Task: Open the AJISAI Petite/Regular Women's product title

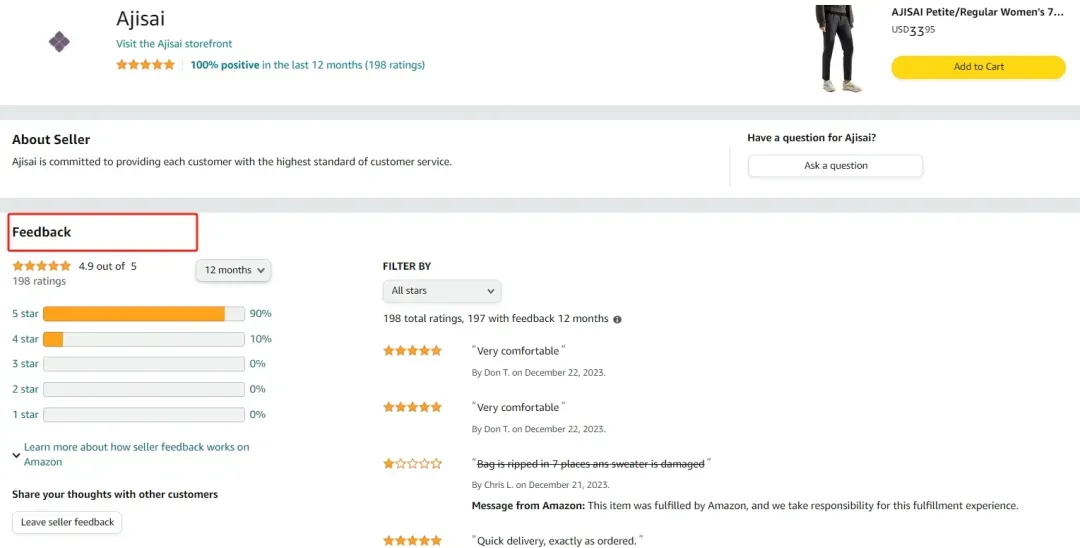Action: (977, 12)
